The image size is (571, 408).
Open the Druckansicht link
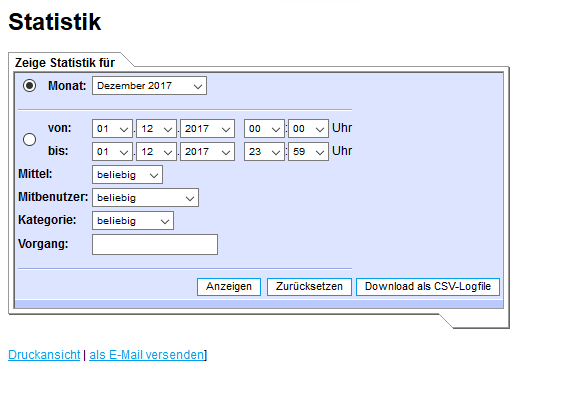point(44,355)
